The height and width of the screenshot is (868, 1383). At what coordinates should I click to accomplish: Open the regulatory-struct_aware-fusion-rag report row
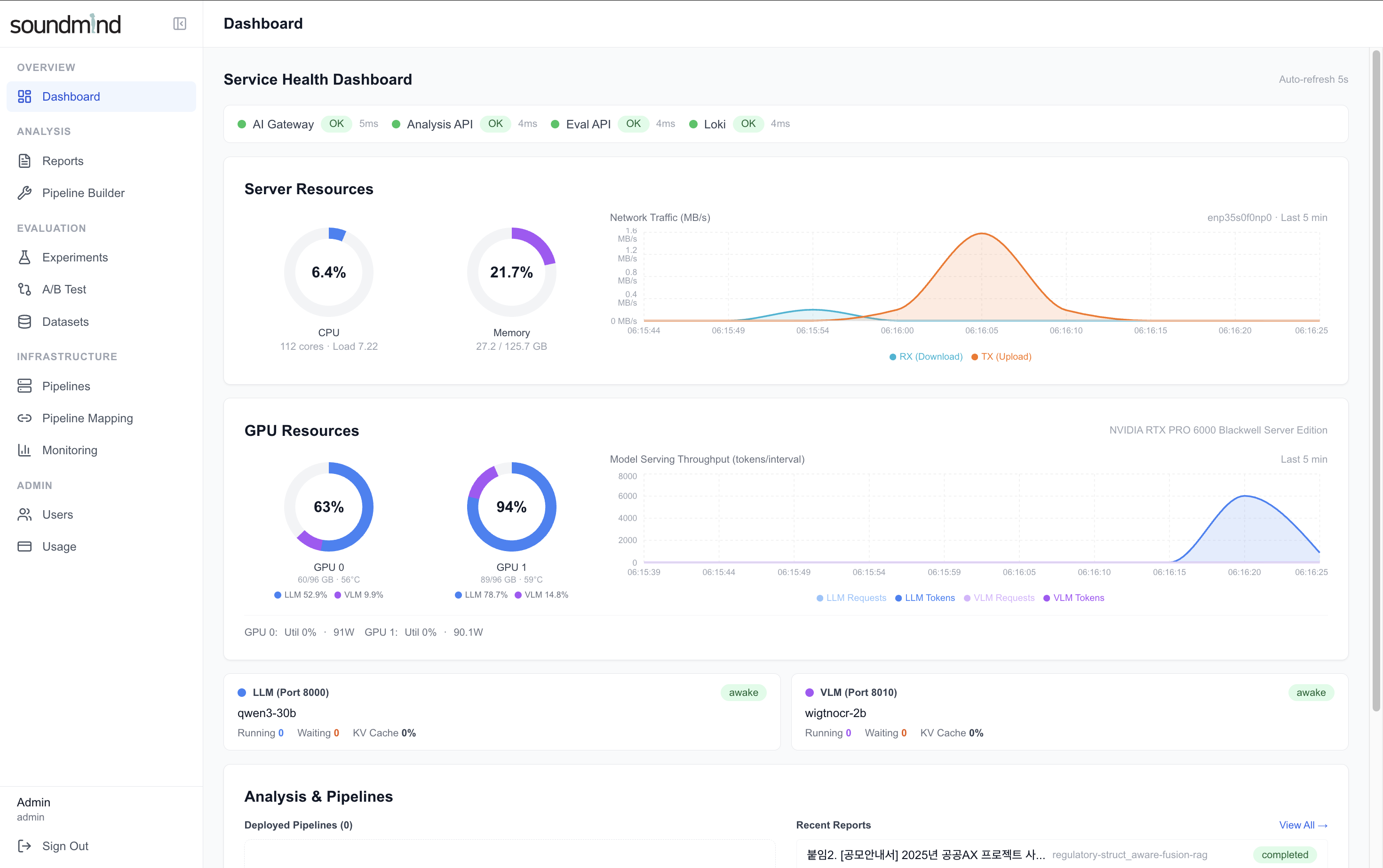coord(1061,855)
